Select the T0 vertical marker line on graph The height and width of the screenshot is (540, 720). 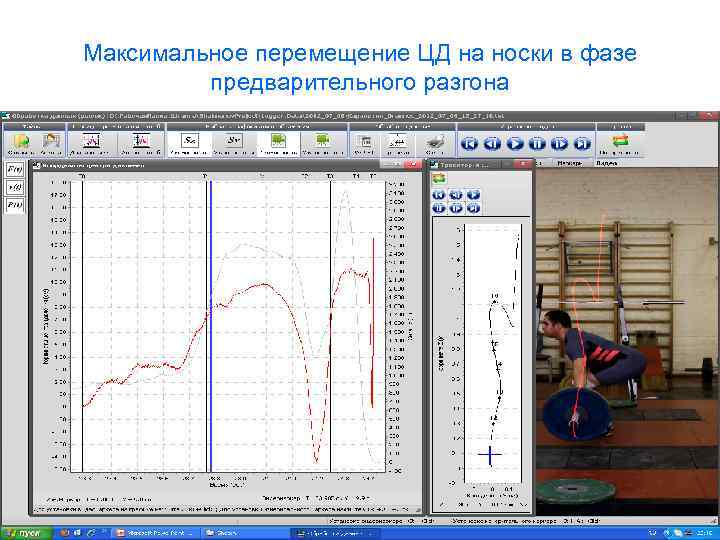(83, 326)
